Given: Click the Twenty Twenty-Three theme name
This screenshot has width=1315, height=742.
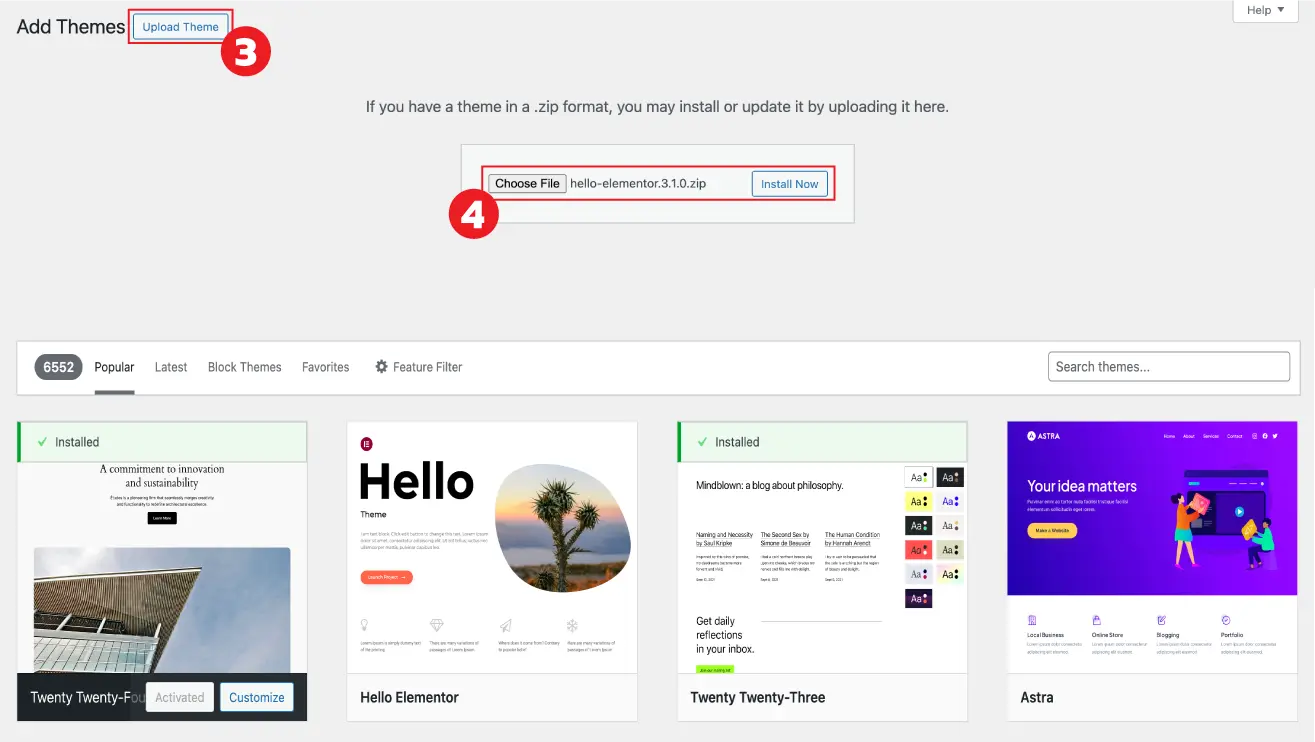Looking at the screenshot, I should 758,698.
